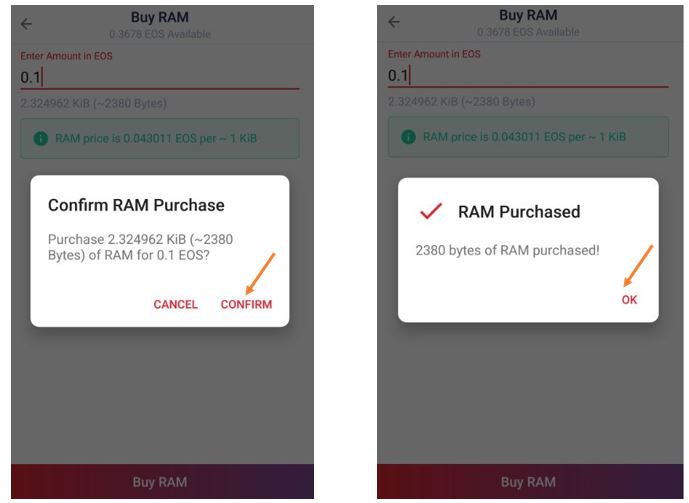Viewport: 689px width, 503px height.
Task: Tap the back arrow on right Buy RAM screen
Action: [x=394, y=22]
